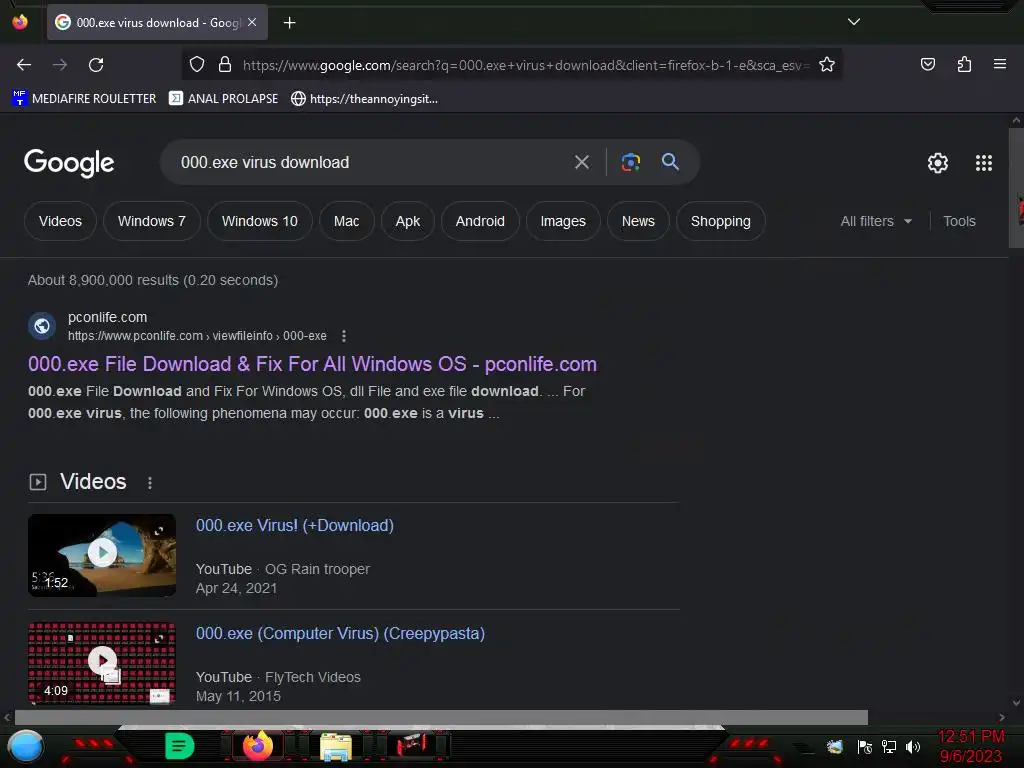Open Firefox extensions menu
The image size is (1024, 768).
[x=964, y=64]
